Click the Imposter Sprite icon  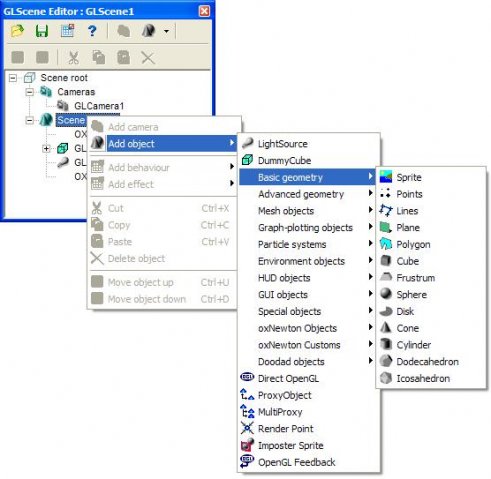pos(247,445)
